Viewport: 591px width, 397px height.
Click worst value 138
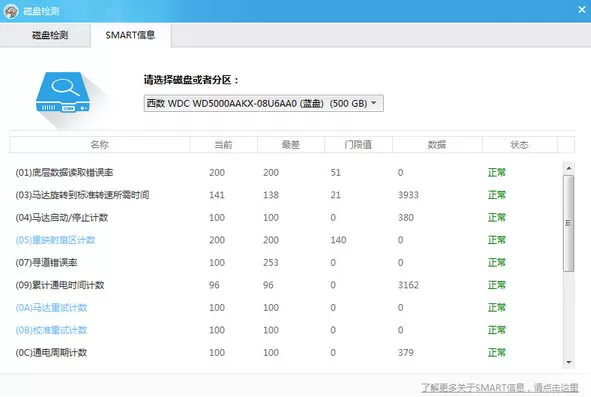(x=271, y=195)
